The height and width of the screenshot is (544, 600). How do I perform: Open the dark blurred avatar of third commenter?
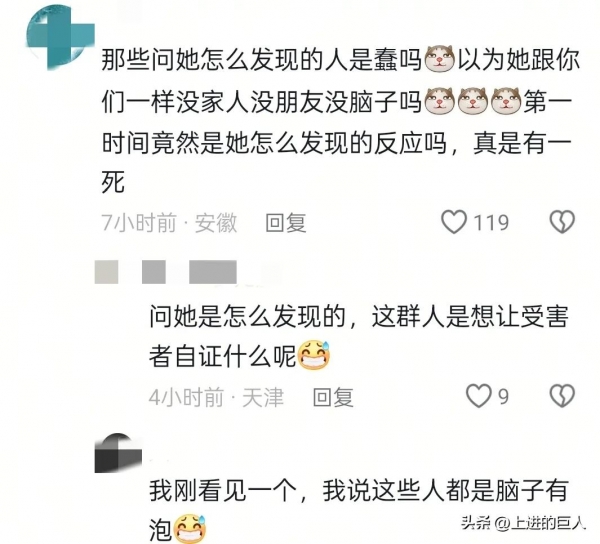tap(118, 453)
